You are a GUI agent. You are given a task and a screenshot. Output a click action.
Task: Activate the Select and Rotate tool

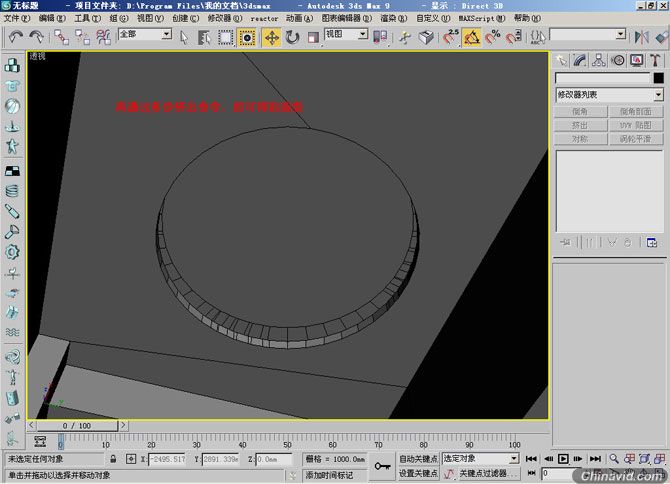click(x=292, y=38)
